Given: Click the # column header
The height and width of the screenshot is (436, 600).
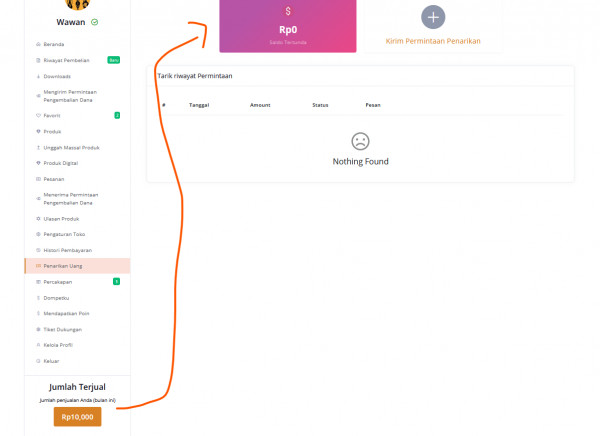Looking at the screenshot, I should point(164,105).
